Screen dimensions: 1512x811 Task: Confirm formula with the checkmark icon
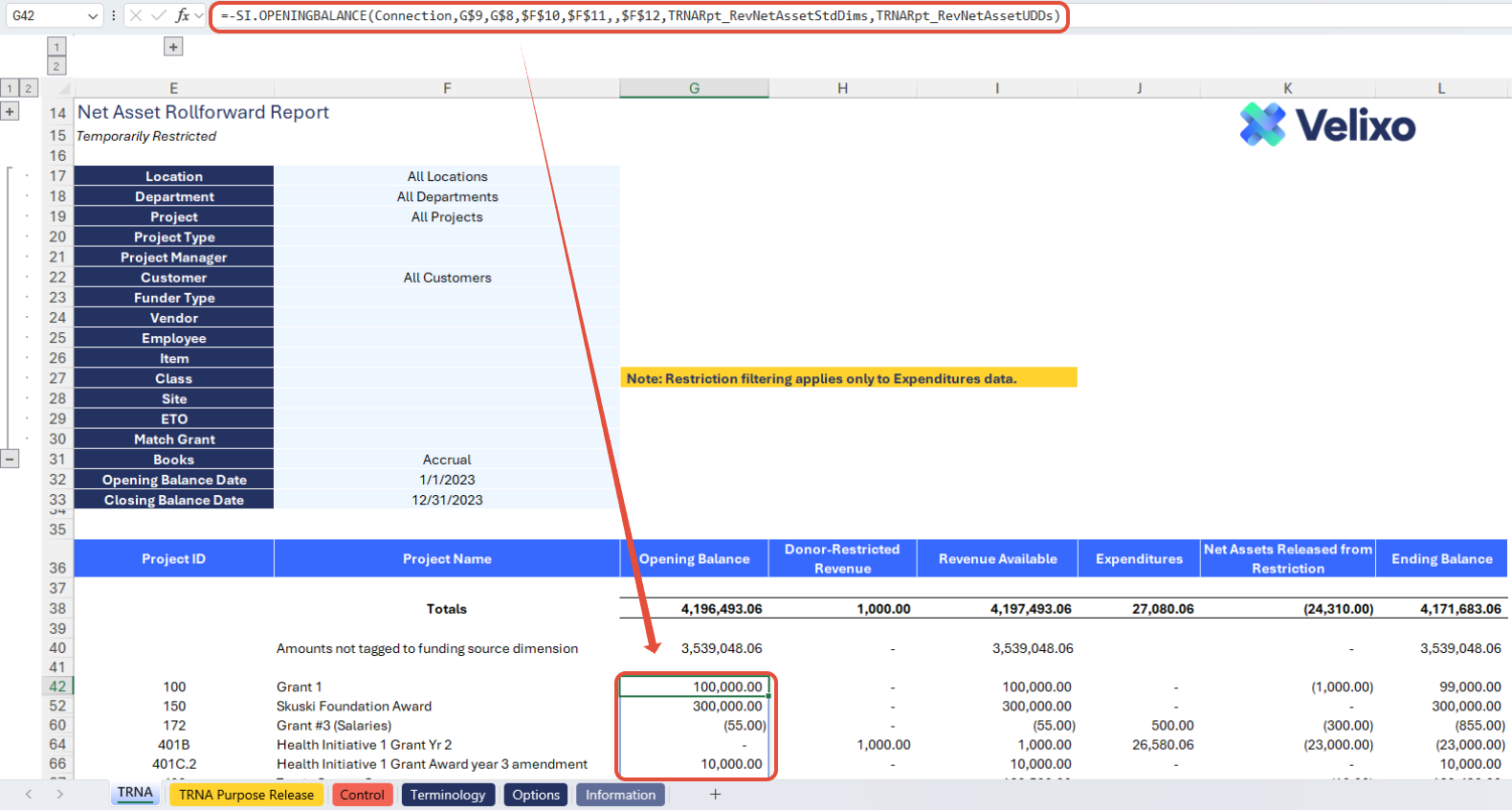[x=159, y=15]
